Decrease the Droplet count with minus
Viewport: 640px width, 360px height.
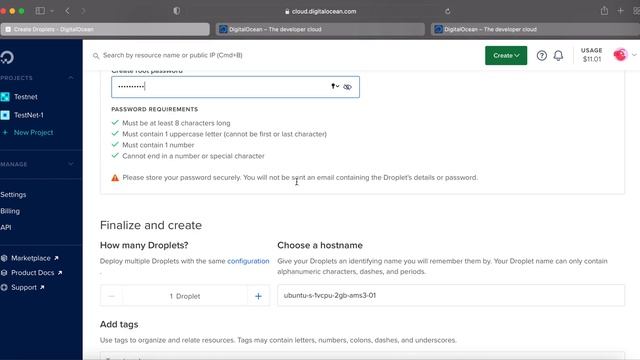pos(111,296)
